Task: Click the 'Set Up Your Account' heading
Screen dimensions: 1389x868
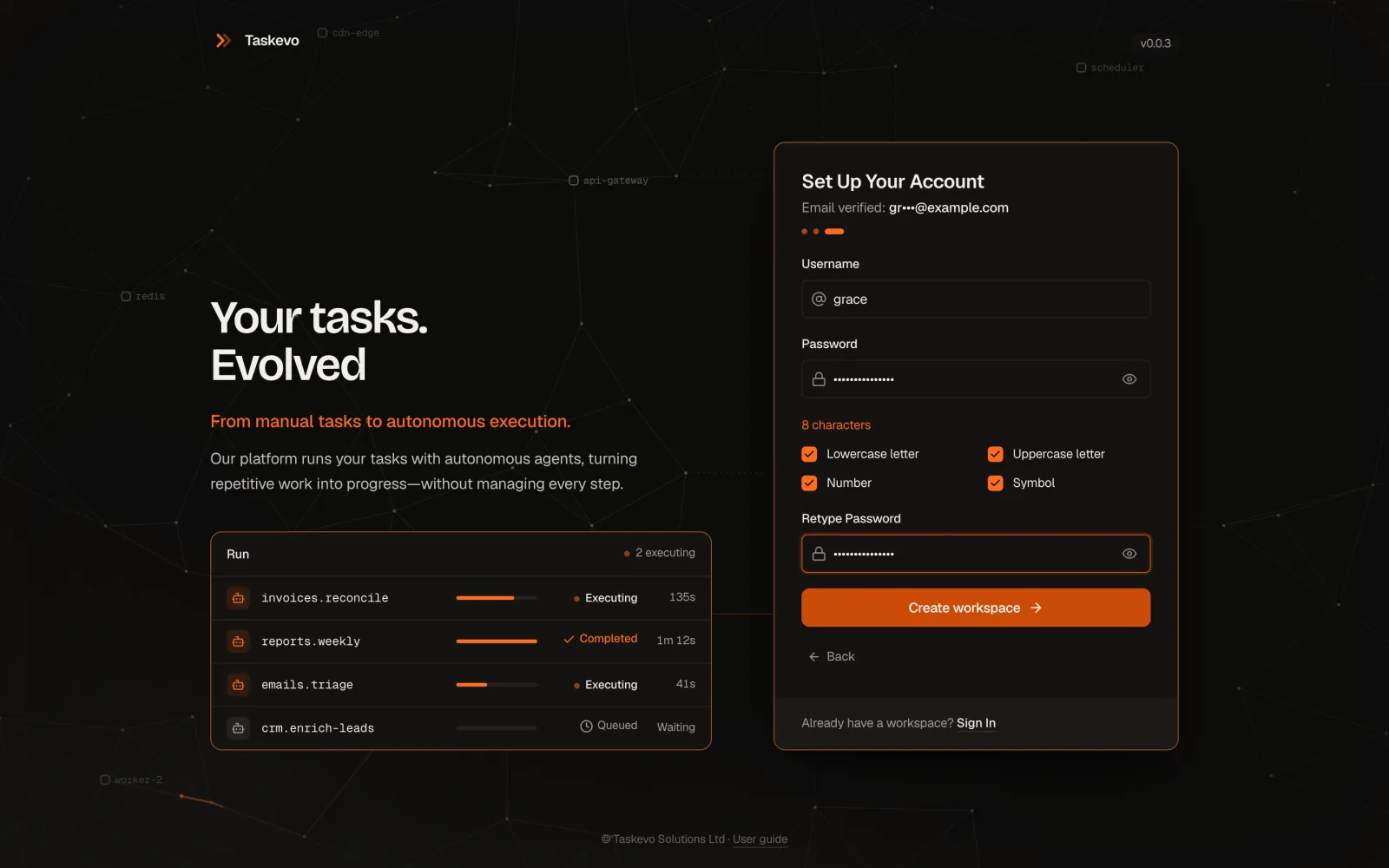Action: (892, 181)
